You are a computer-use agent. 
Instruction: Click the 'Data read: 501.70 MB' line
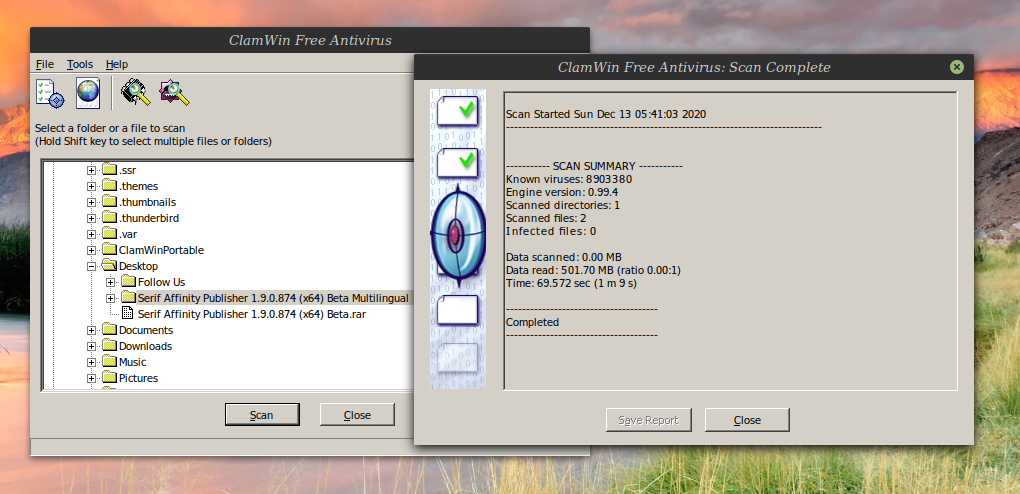pos(593,270)
